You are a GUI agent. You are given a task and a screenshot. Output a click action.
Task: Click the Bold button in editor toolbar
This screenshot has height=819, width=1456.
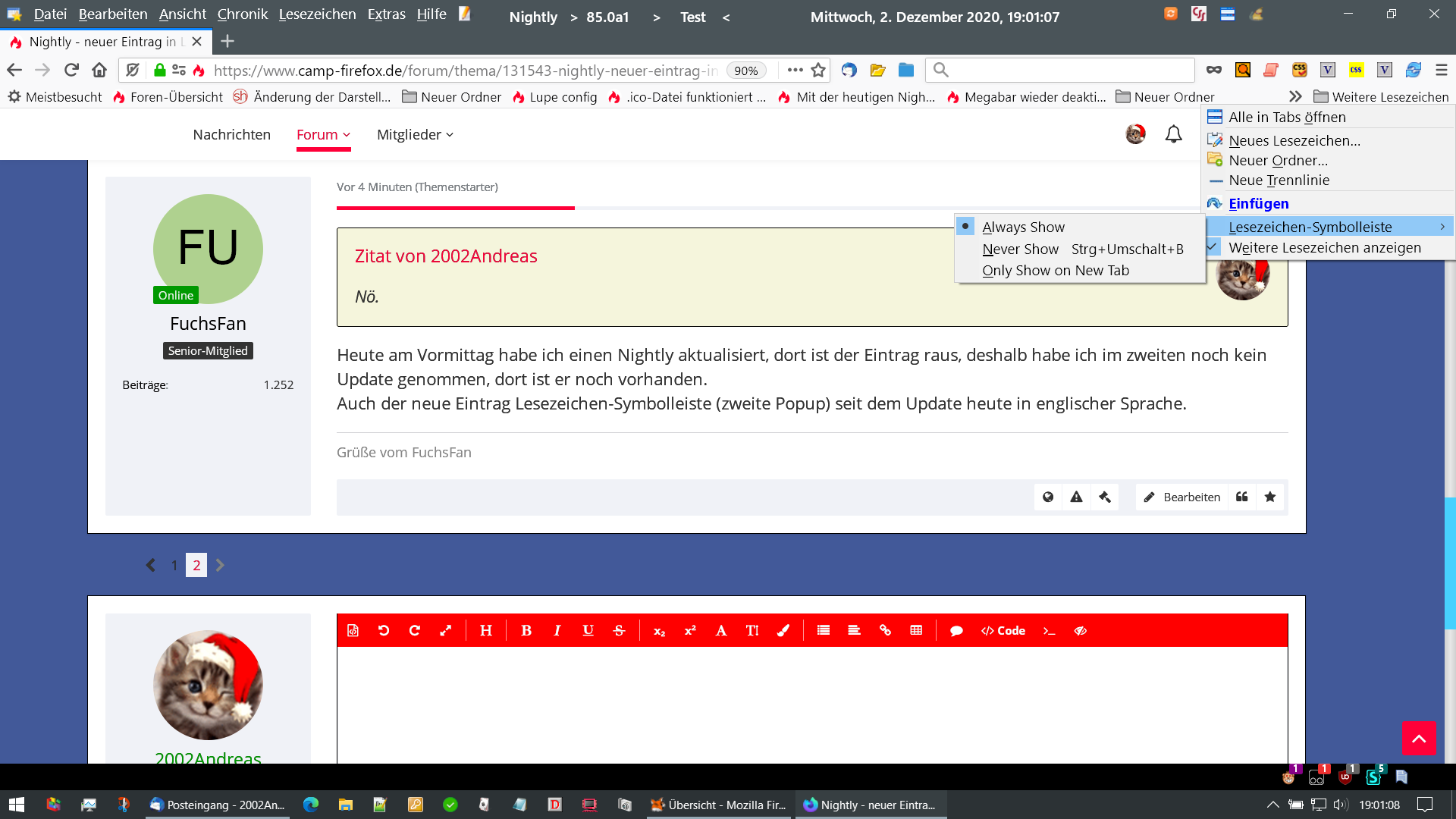[526, 630]
